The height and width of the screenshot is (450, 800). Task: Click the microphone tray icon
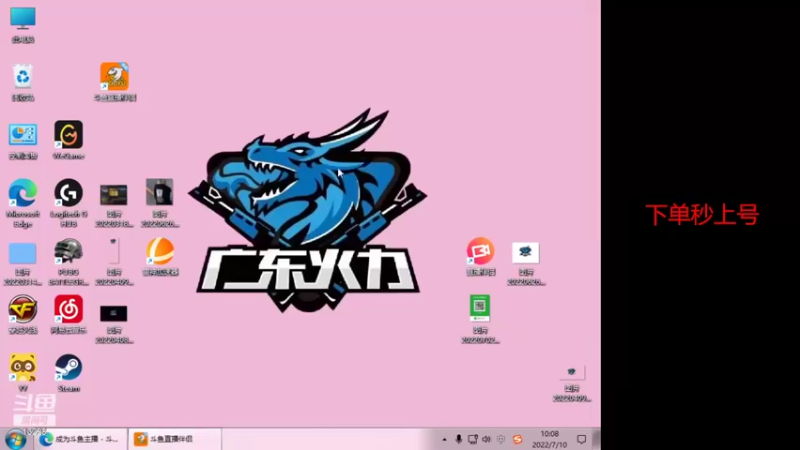(x=458, y=439)
